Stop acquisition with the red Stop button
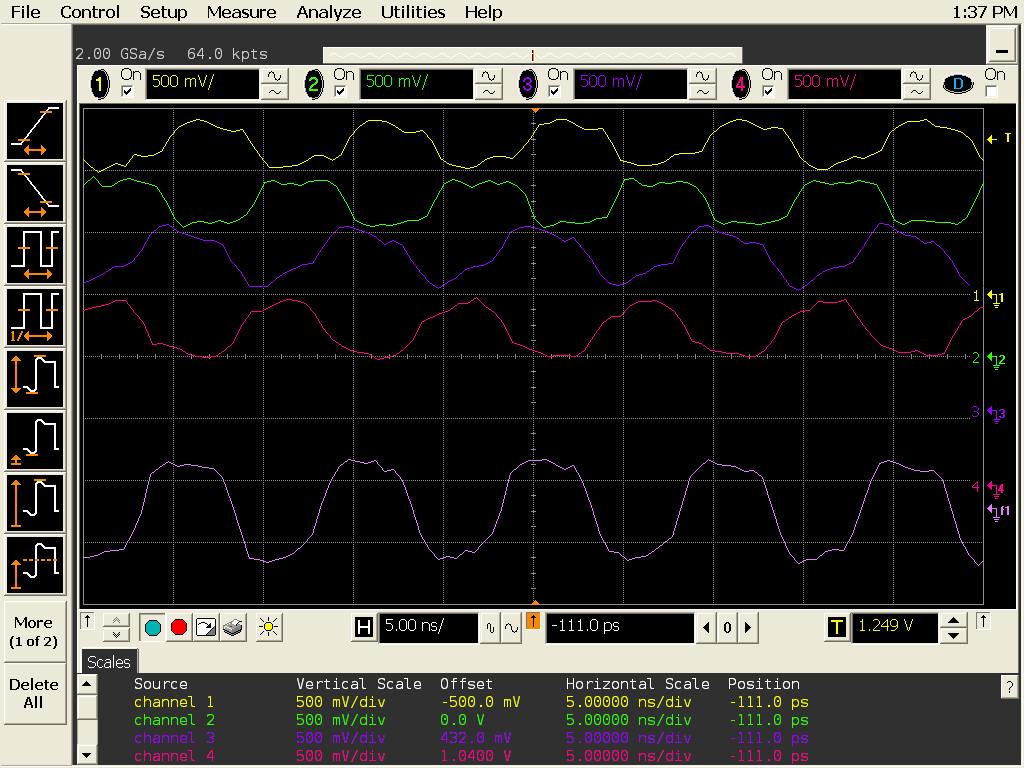 179,628
